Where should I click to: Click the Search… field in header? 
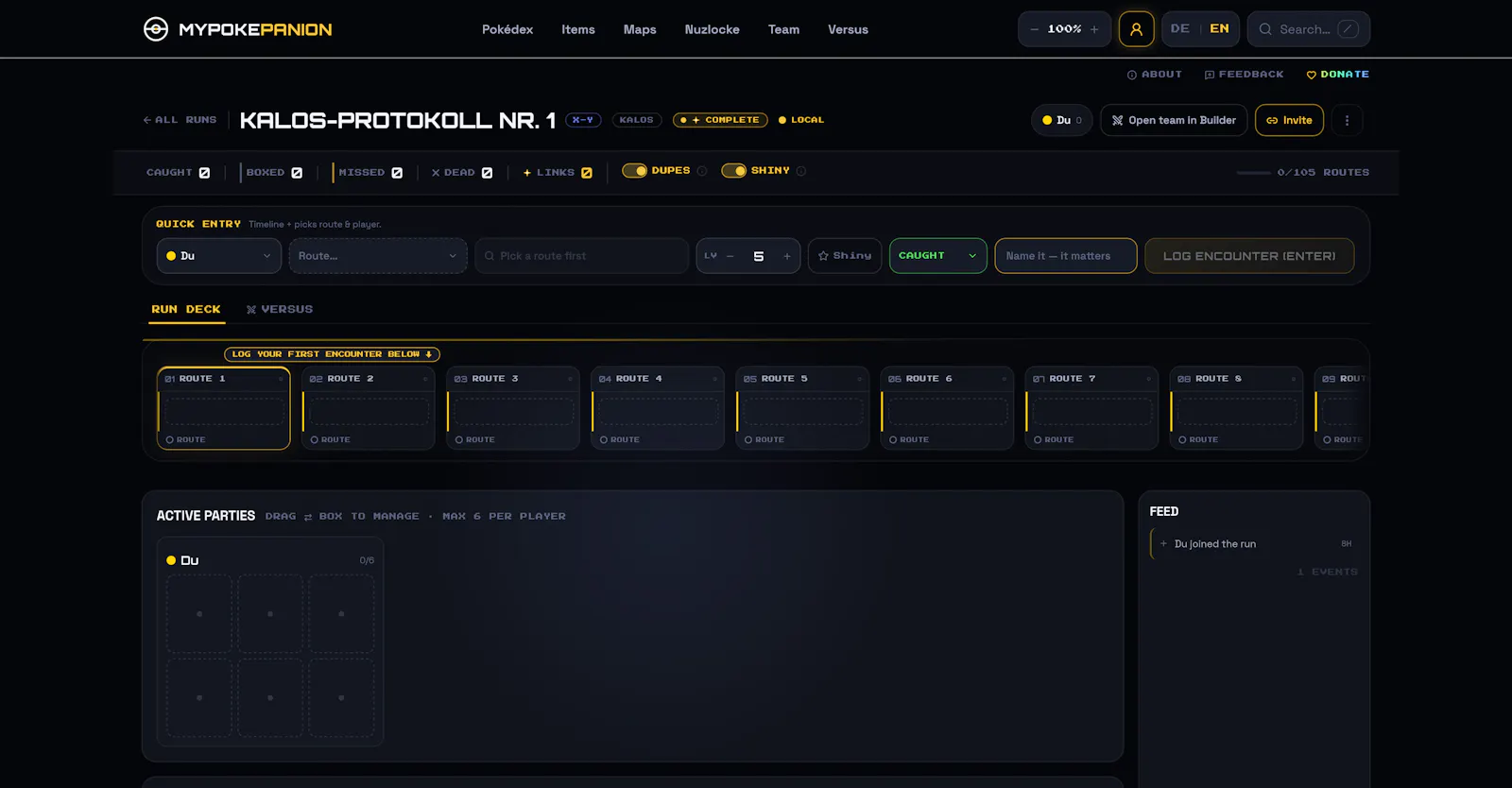1308,29
